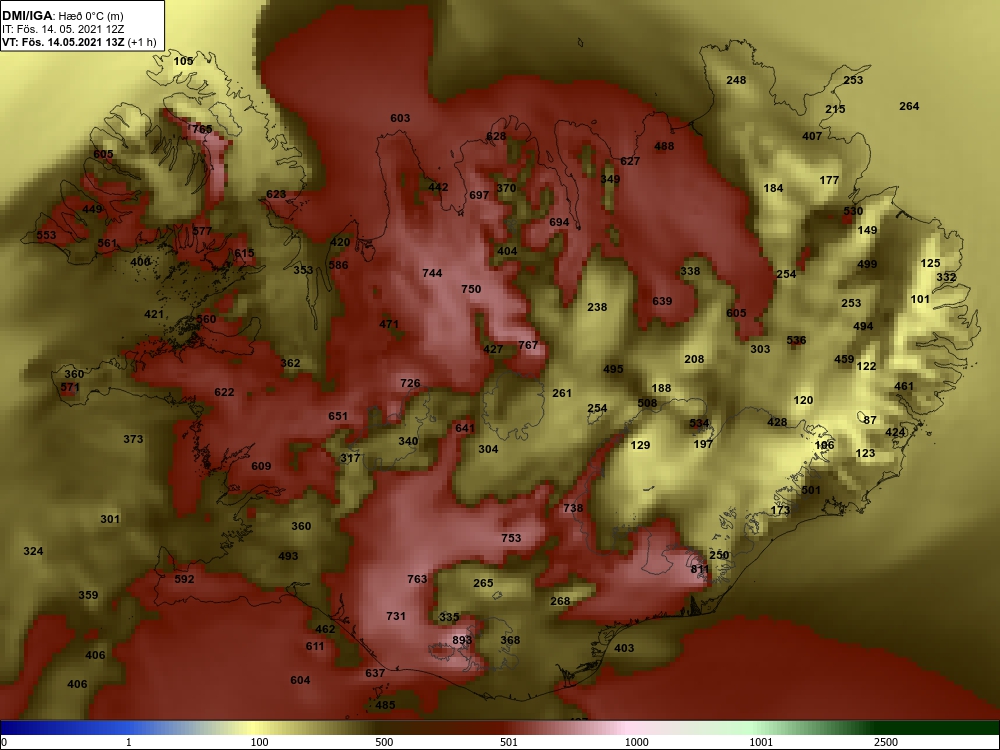Click the map value '603'
Screen dimensions: 1000x750
pyautogui.click(x=400, y=118)
